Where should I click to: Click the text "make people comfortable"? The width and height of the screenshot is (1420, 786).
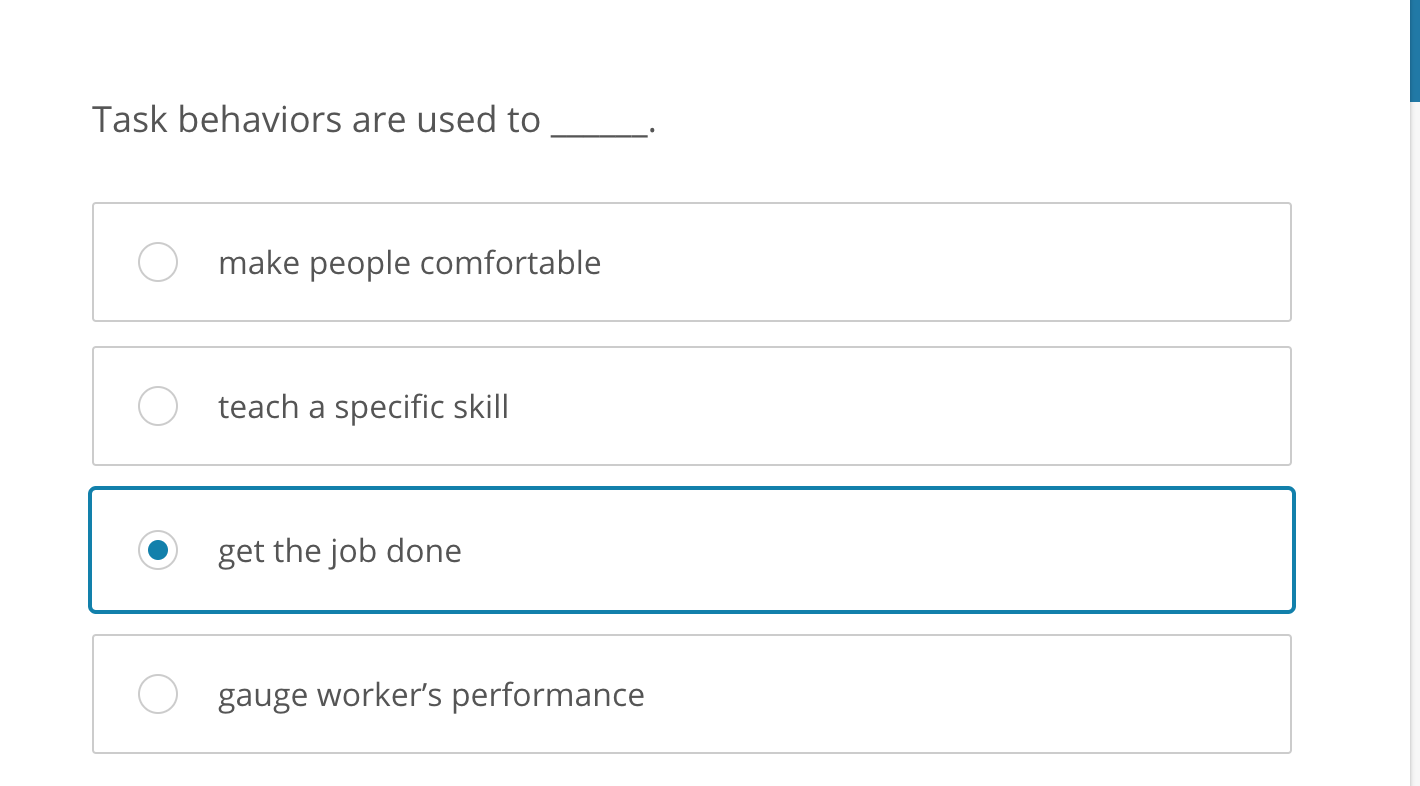click(409, 262)
